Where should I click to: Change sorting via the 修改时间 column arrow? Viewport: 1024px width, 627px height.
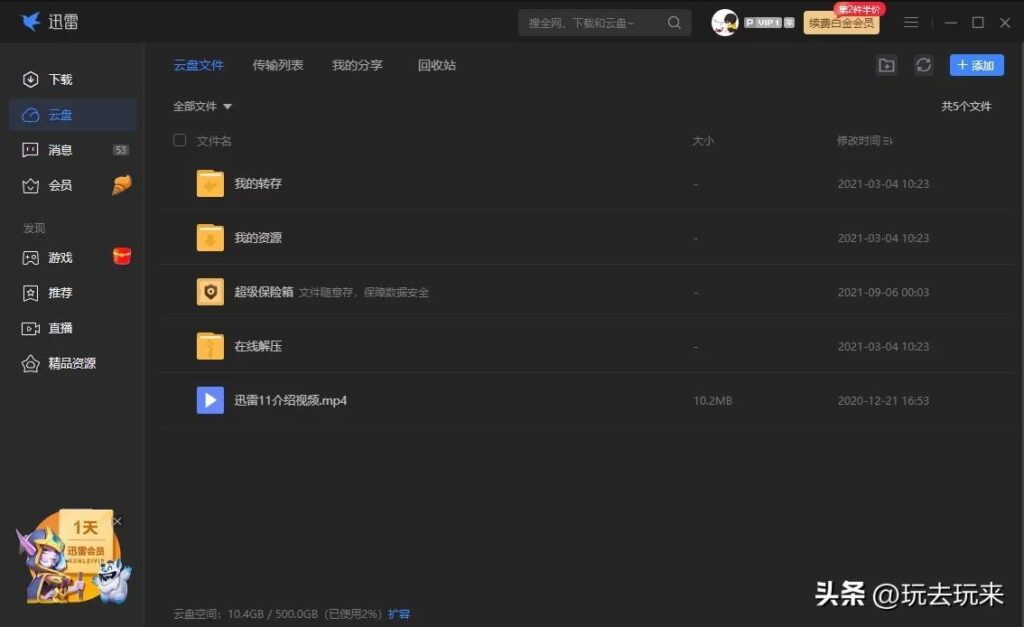[x=886, y=140]
